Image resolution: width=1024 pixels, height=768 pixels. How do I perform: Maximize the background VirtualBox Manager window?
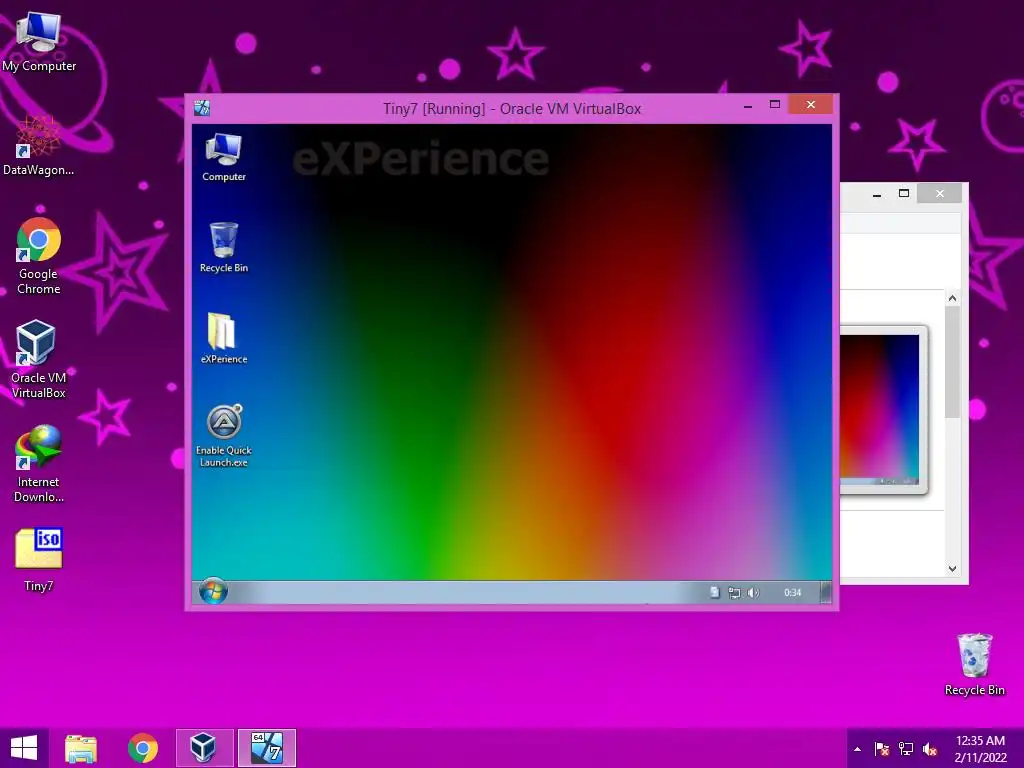tap(904, 193)
